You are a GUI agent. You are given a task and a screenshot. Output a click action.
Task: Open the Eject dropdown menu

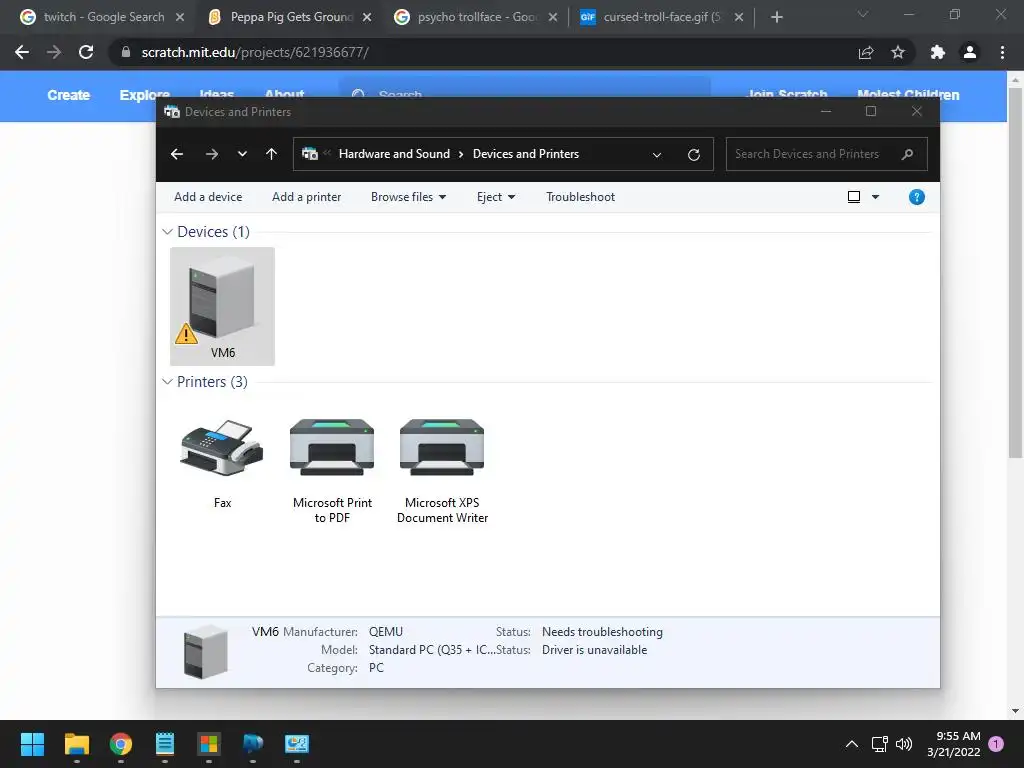496,197
